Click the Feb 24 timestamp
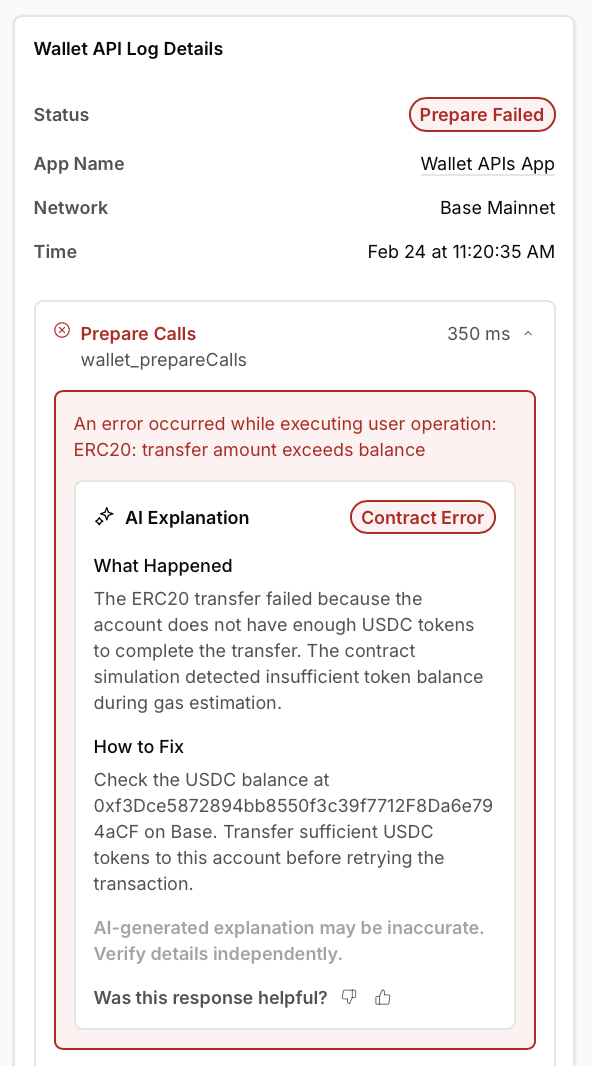The image size is (592, 1066). pos(460,252)
